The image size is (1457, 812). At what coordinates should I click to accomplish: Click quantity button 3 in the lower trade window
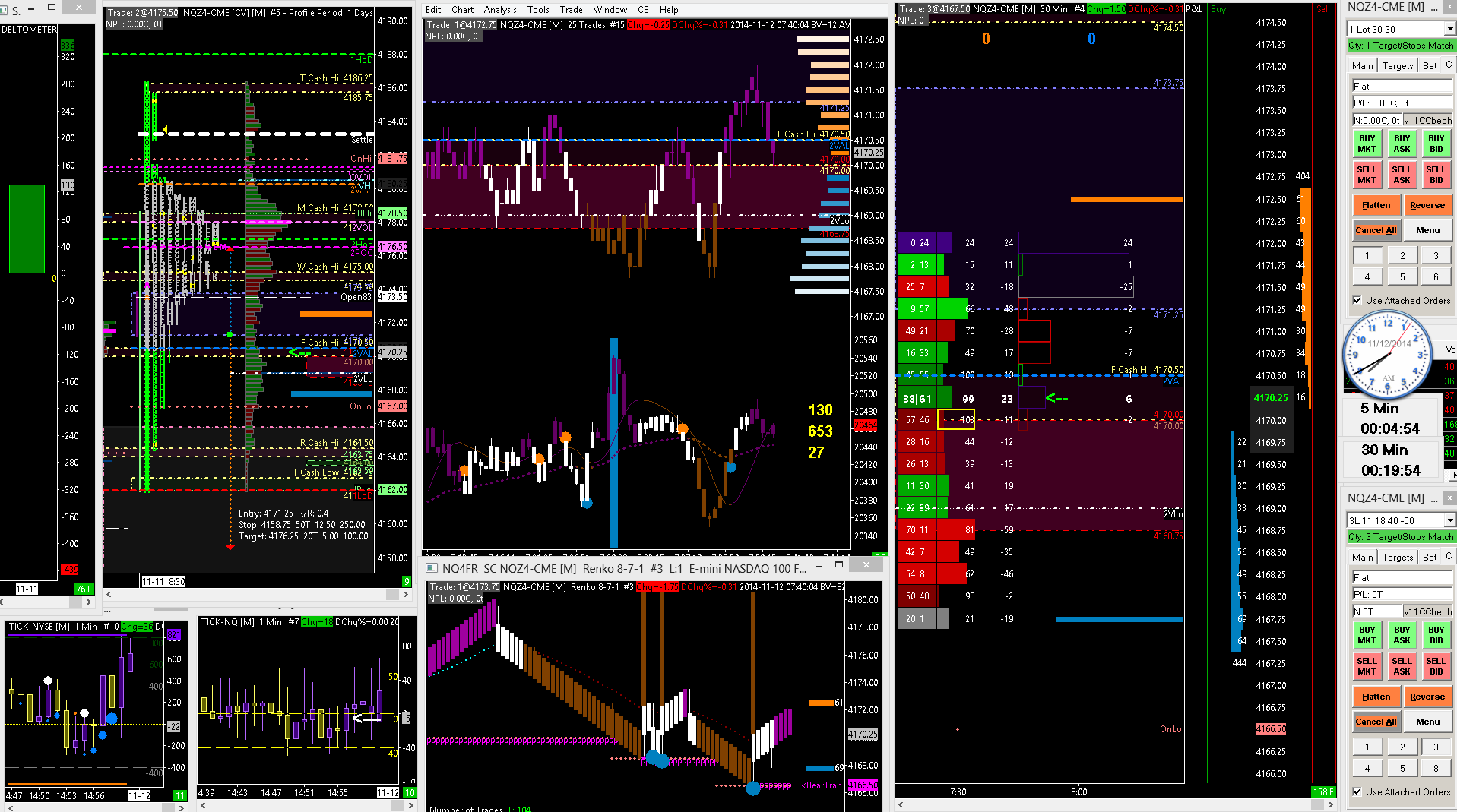1436,747
